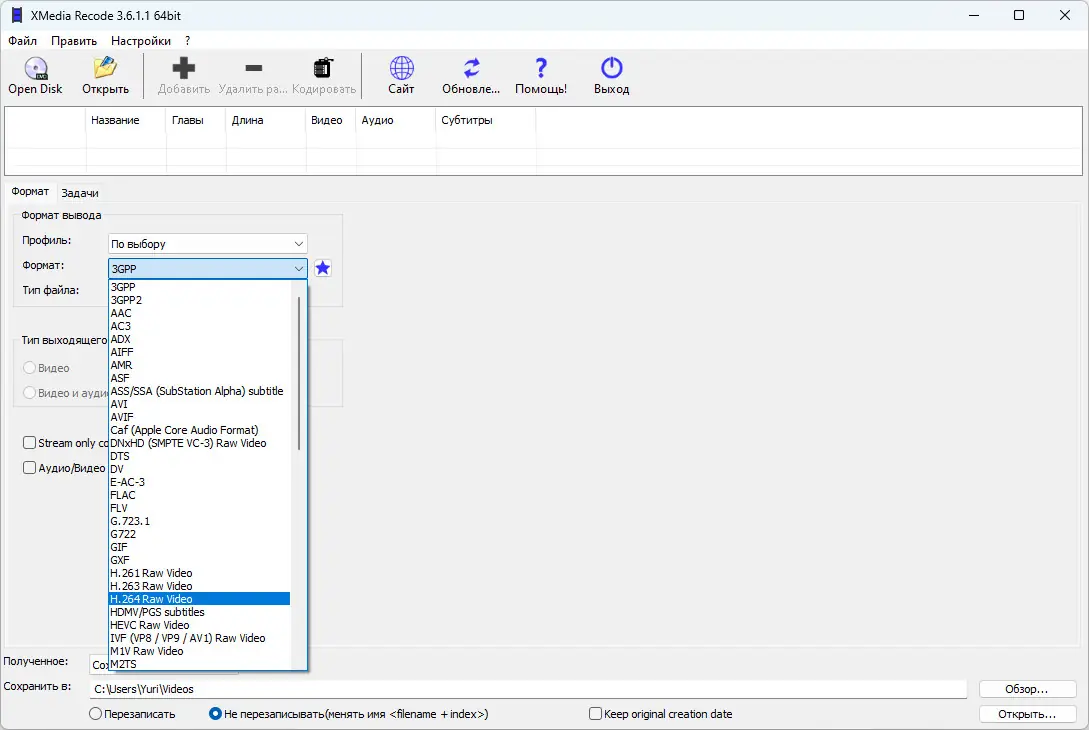Open the ? help menu
1089x730 pixels.
[188, 41]
